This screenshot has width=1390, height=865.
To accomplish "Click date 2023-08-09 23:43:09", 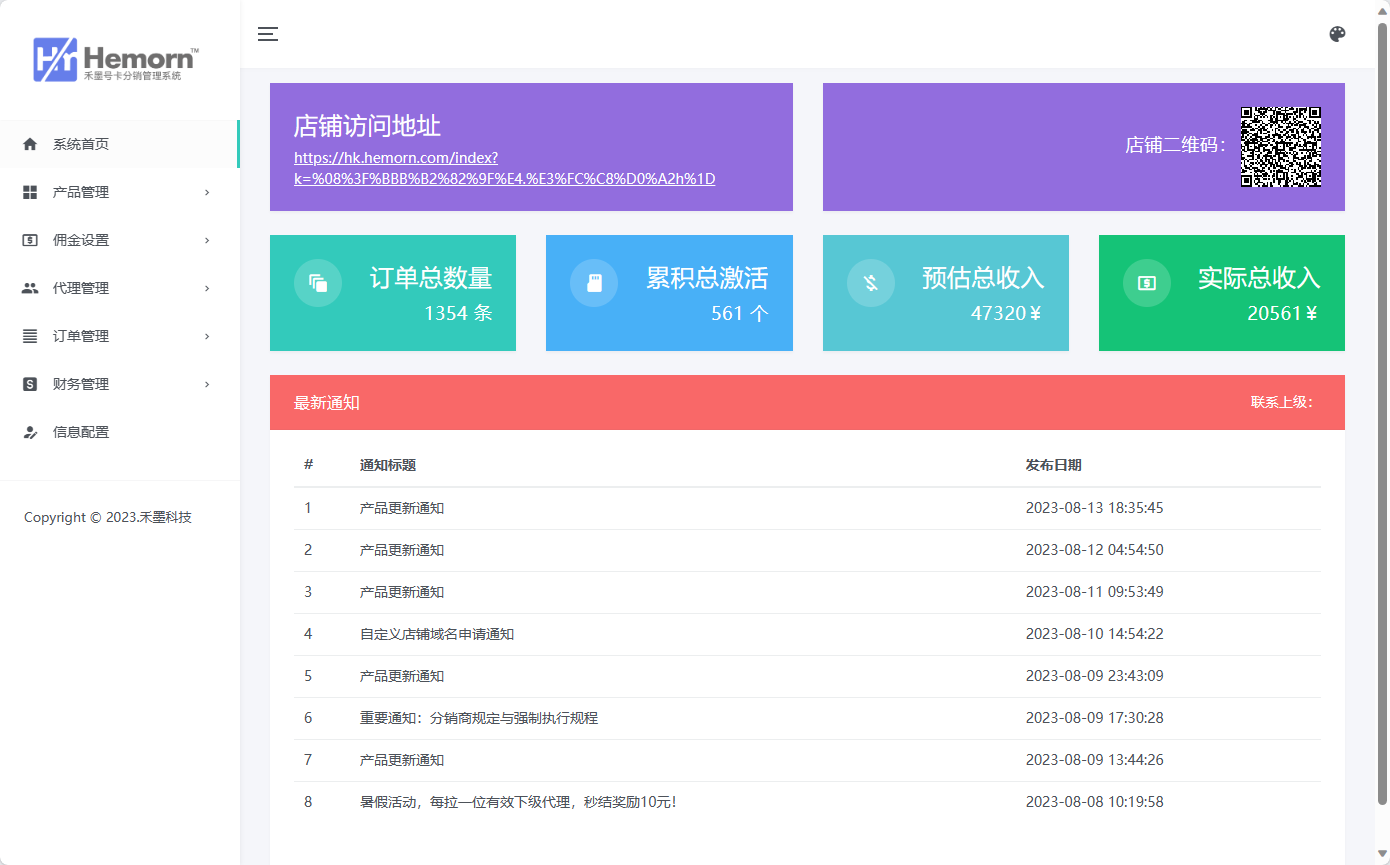I will (1094, 676).
